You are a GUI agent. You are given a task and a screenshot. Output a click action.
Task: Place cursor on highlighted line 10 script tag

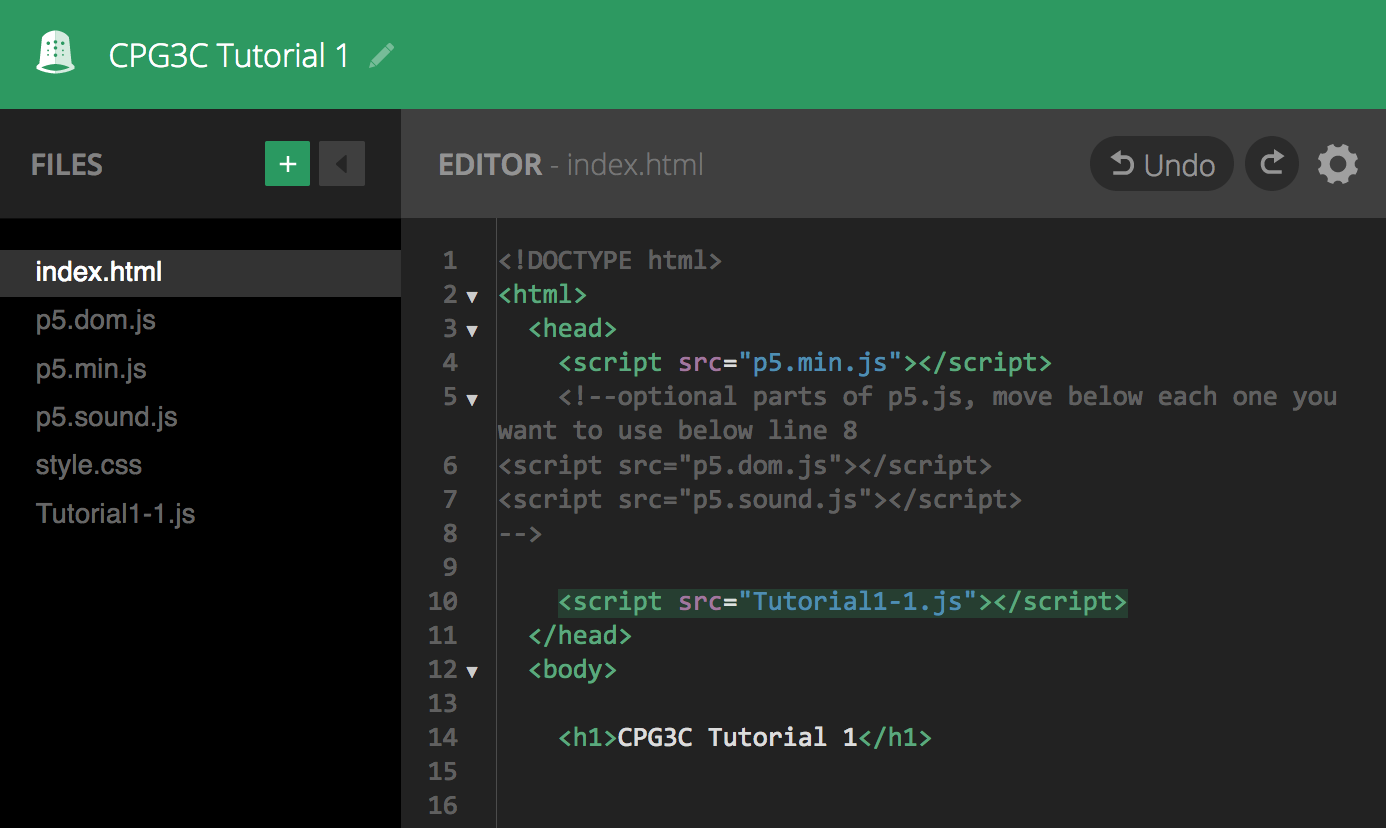[842, 602]
